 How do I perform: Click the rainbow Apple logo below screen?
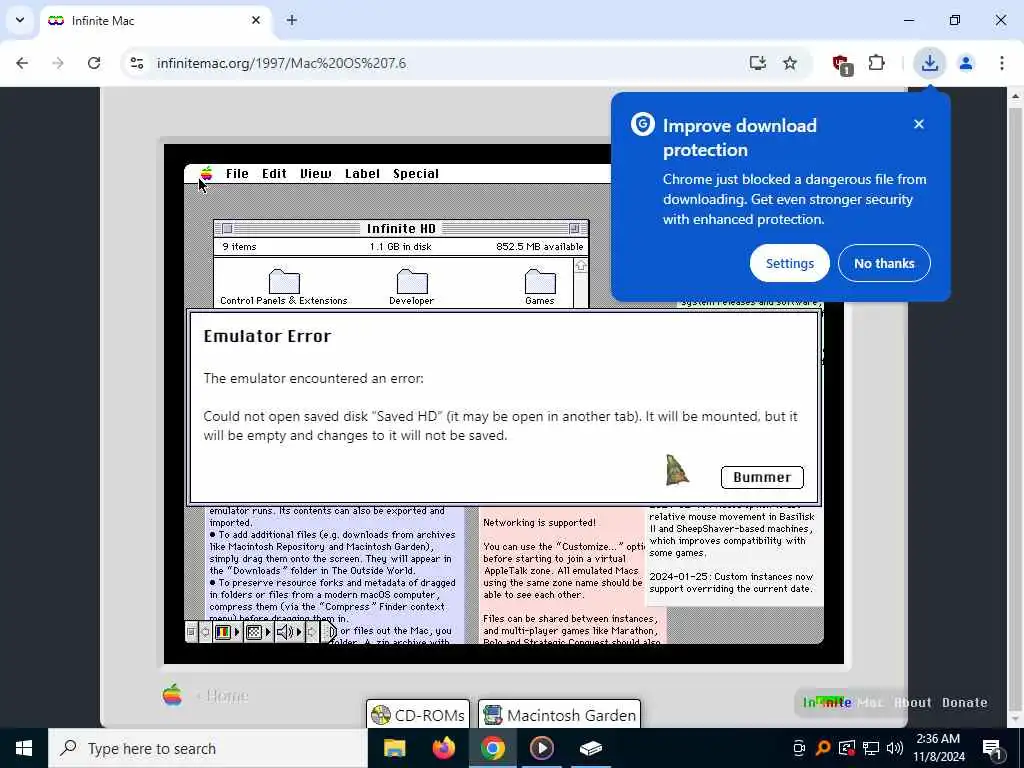point(172,694)
